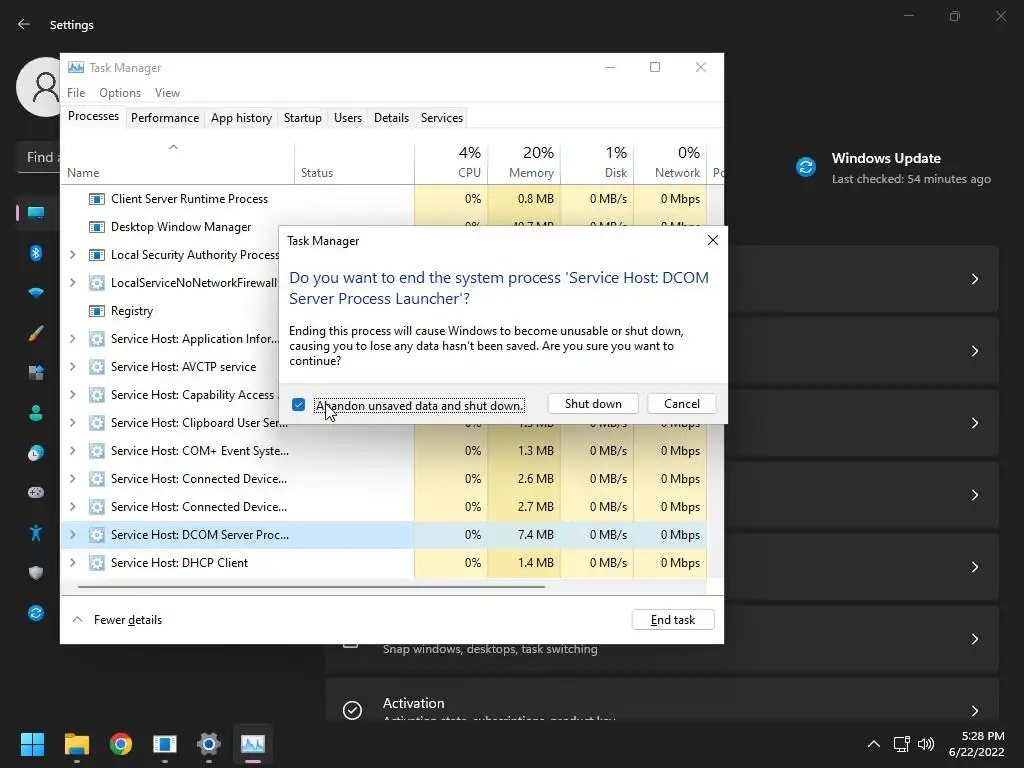Click Task Manager icon in taskbar

pos(253,744)
